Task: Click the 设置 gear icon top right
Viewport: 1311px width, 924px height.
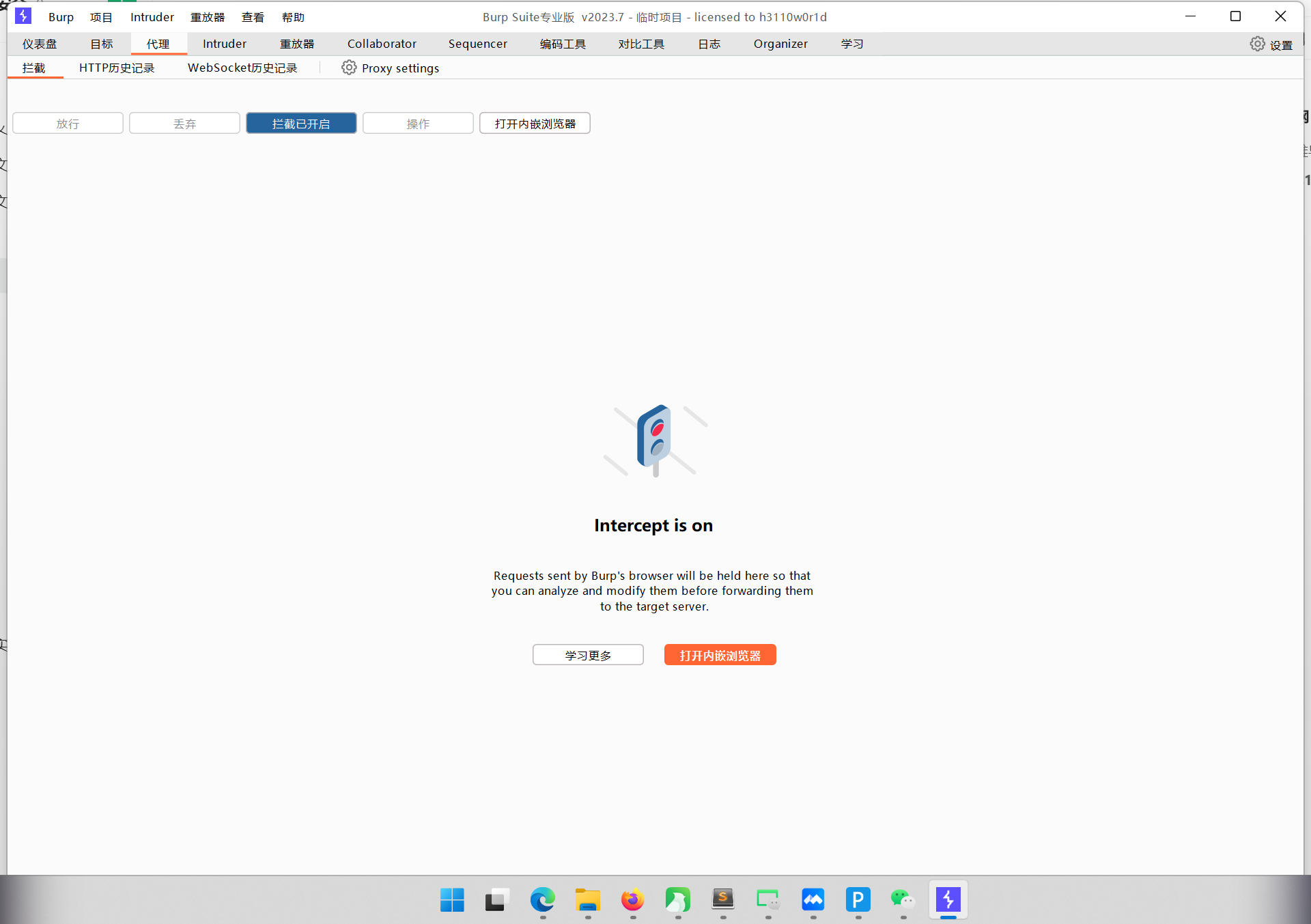Action: click(x=1257, y=44)
